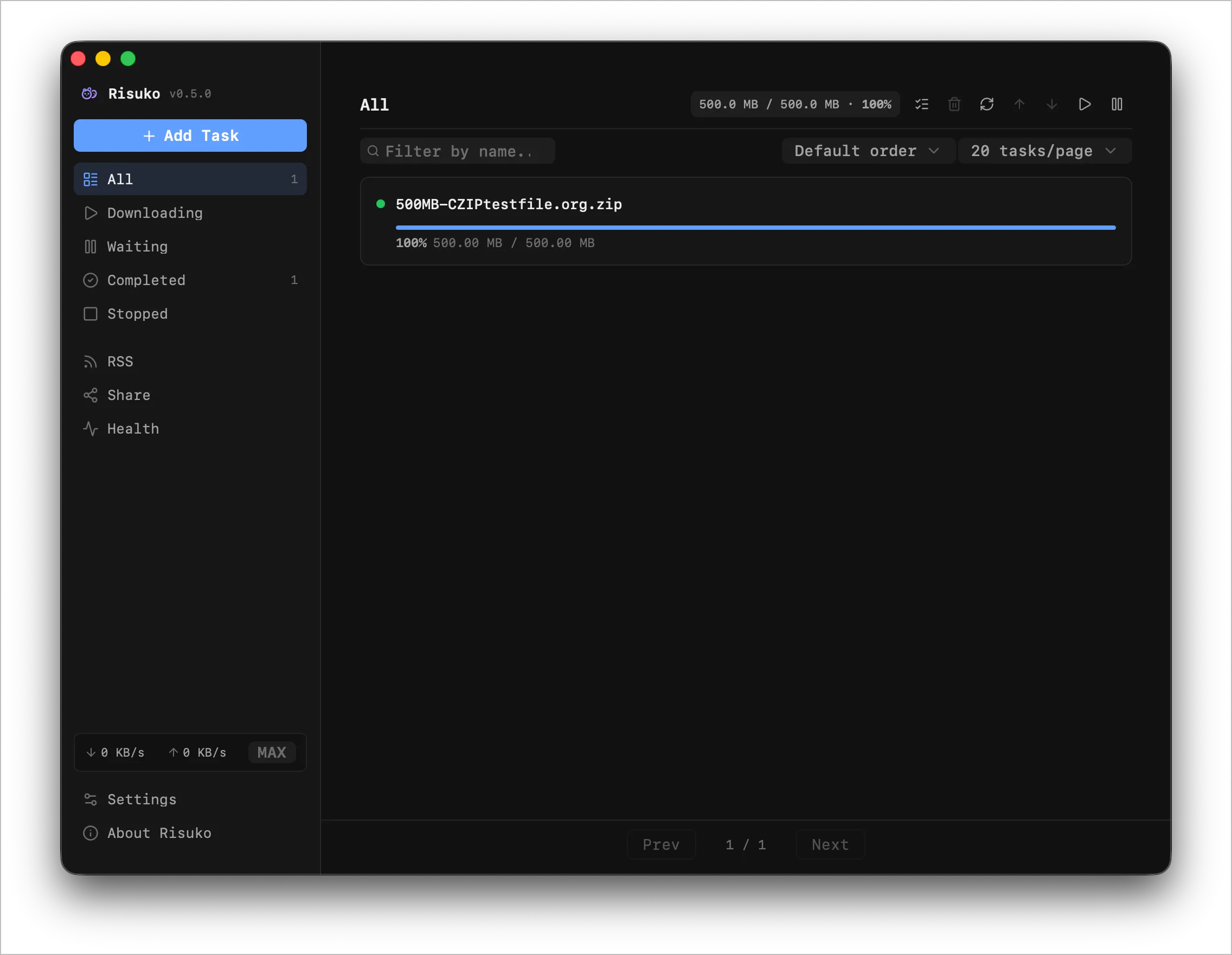
Task: Click the All heading in main panel
Action: [375, 105]
